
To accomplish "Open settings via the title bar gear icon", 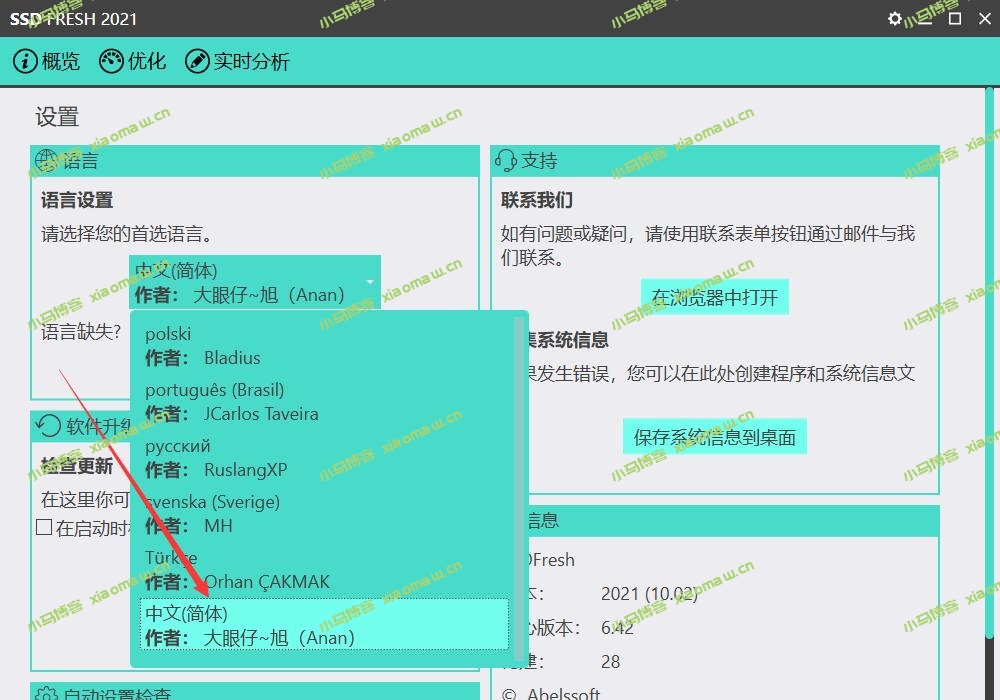I will coord(895,18).
